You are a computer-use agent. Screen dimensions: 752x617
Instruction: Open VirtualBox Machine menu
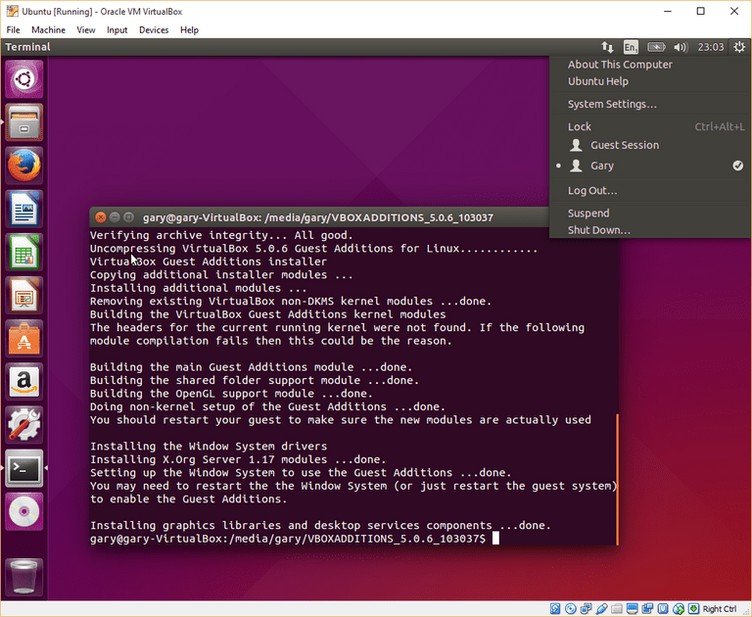pos(48,30)
